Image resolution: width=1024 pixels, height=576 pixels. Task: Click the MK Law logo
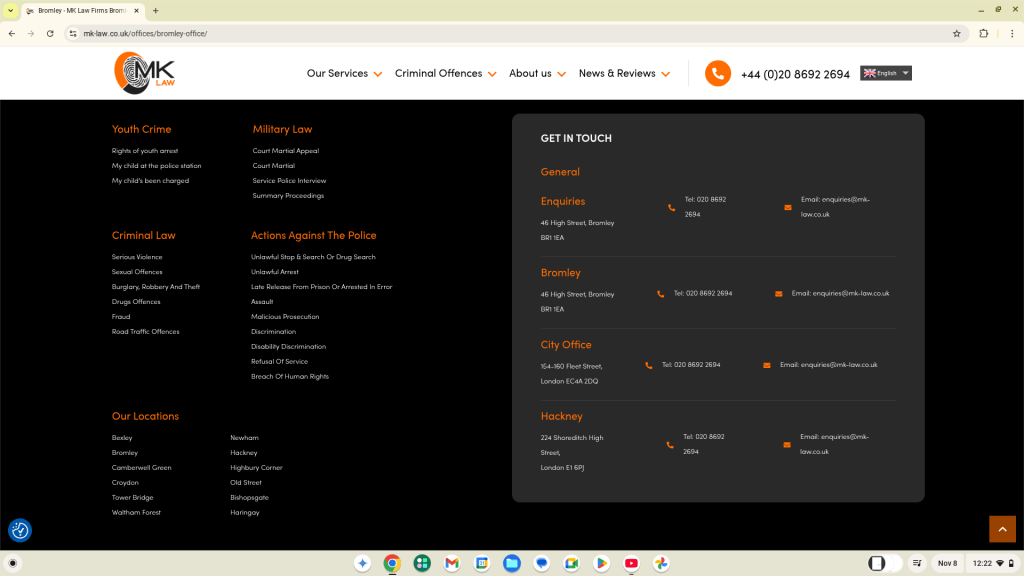pos(145,73)
